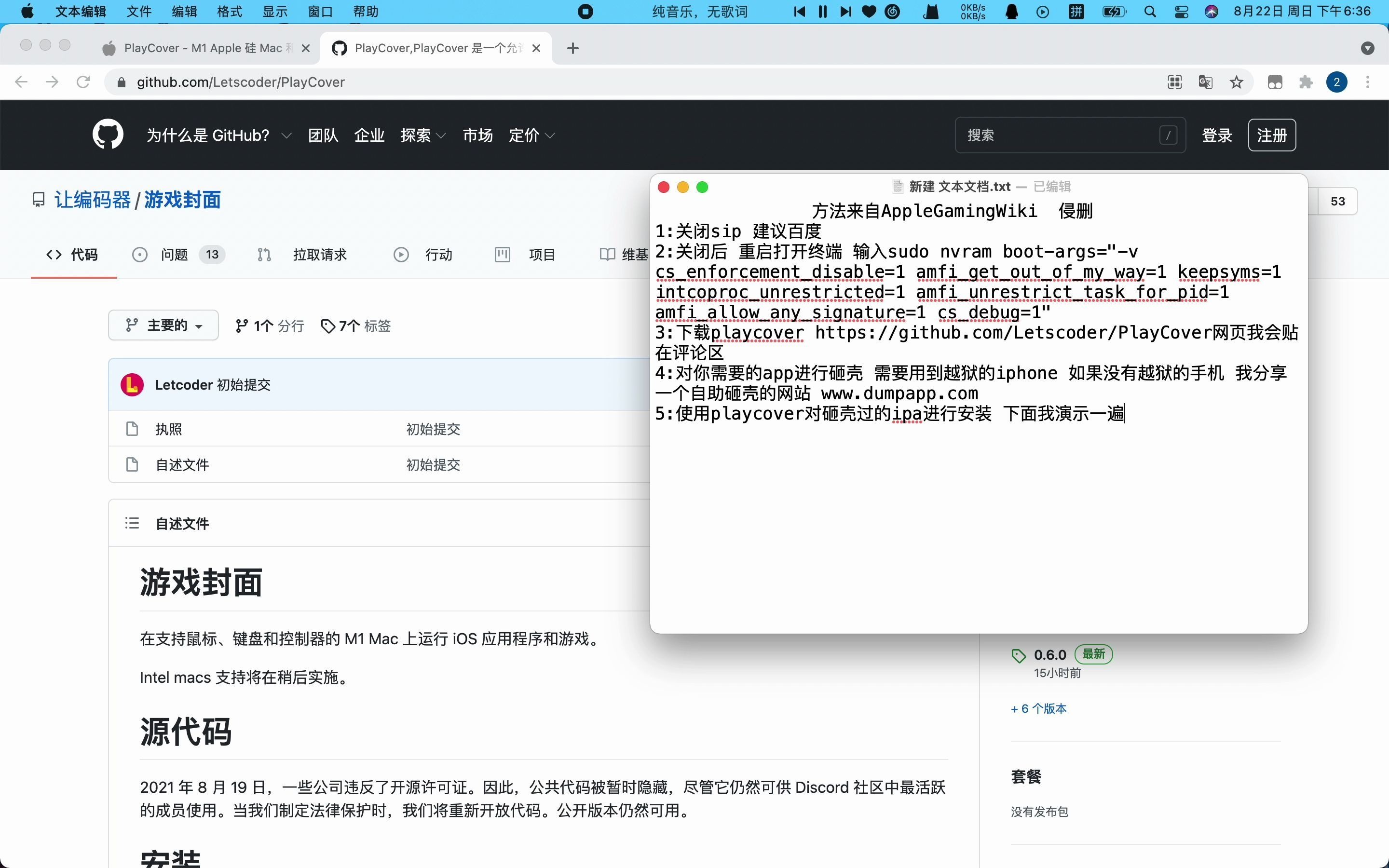Click the stop recording icon in menu bar
The height and width of the screenshot is (868, 1389).
[585, 12]
